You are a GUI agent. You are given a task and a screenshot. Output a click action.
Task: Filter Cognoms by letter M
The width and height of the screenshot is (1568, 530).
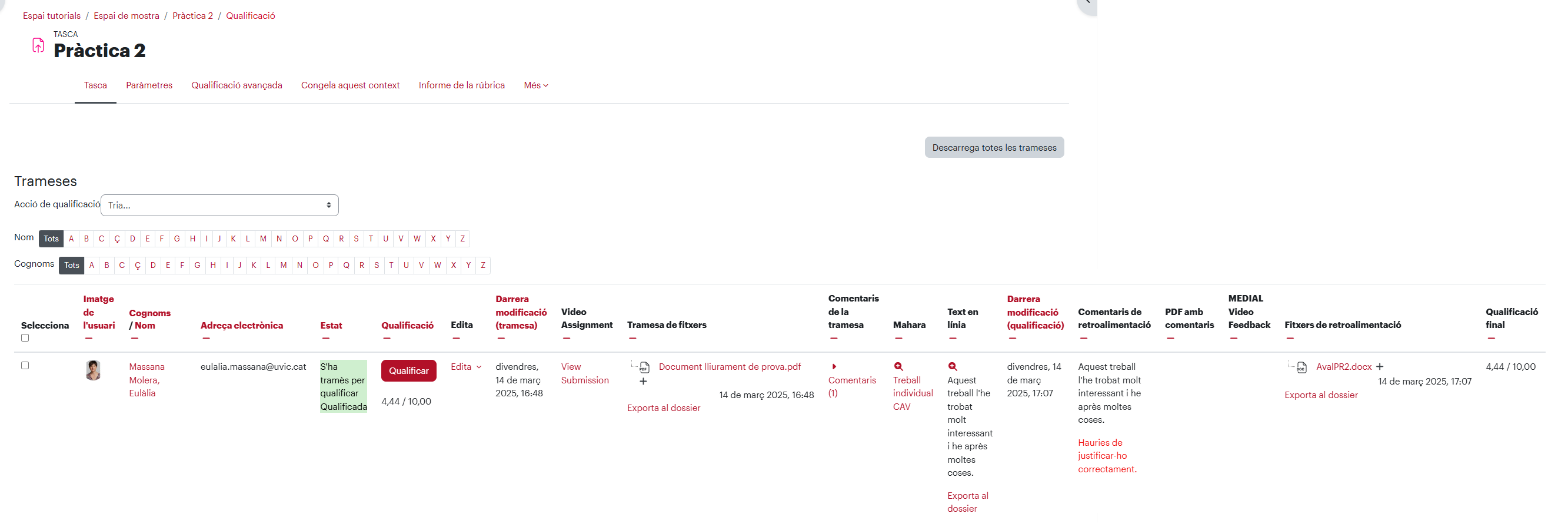click(x=284, y=266)
